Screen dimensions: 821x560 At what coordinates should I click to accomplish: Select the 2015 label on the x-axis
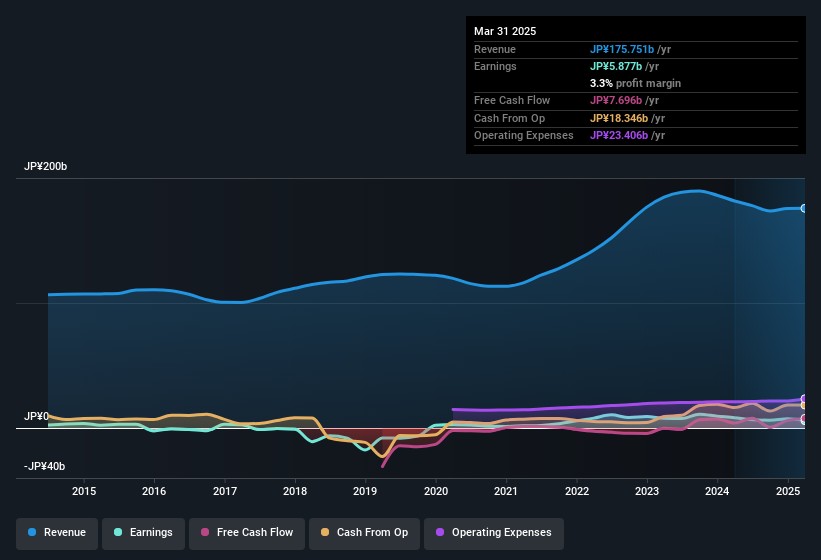(84, 491)
